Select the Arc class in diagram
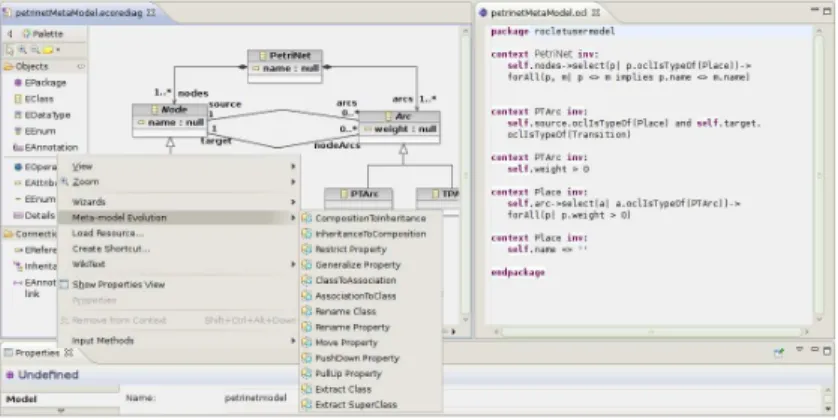Screen dimensions: 838x420 [399, 127]
